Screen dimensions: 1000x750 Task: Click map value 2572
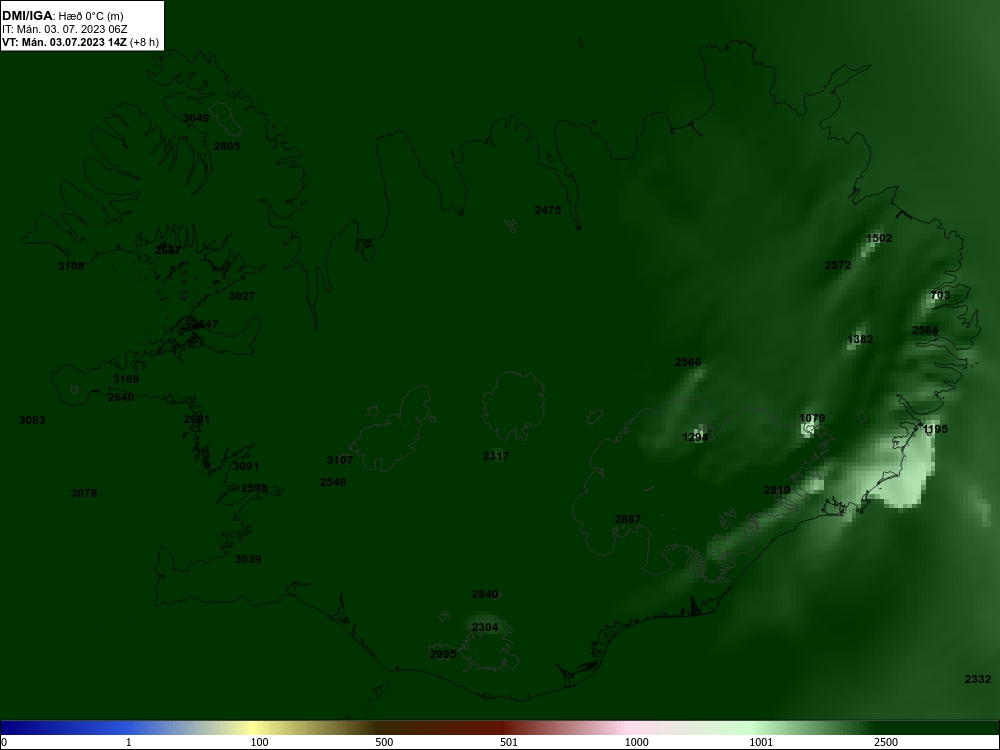click(838, 265)
